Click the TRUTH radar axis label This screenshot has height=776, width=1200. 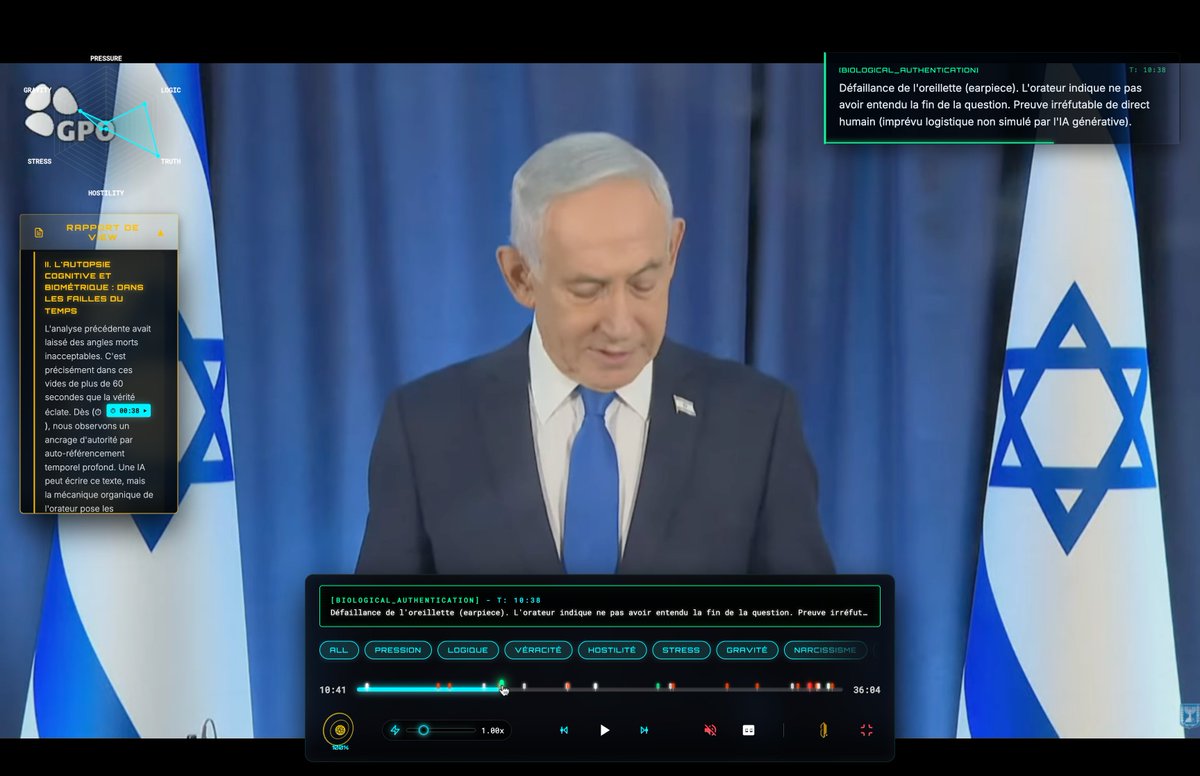[171, 161]
